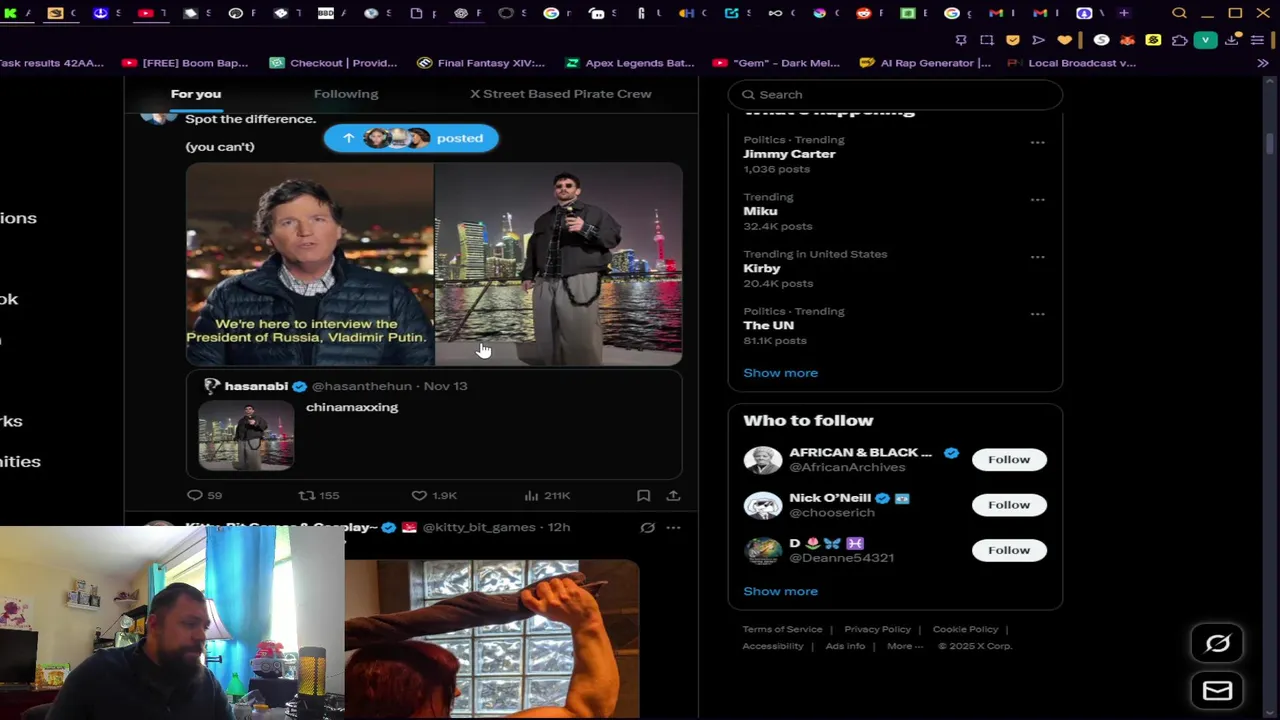Open AFRICAN & BLACK profile avatar
The height and width of the screenshot is (720, 1280).
762,459
